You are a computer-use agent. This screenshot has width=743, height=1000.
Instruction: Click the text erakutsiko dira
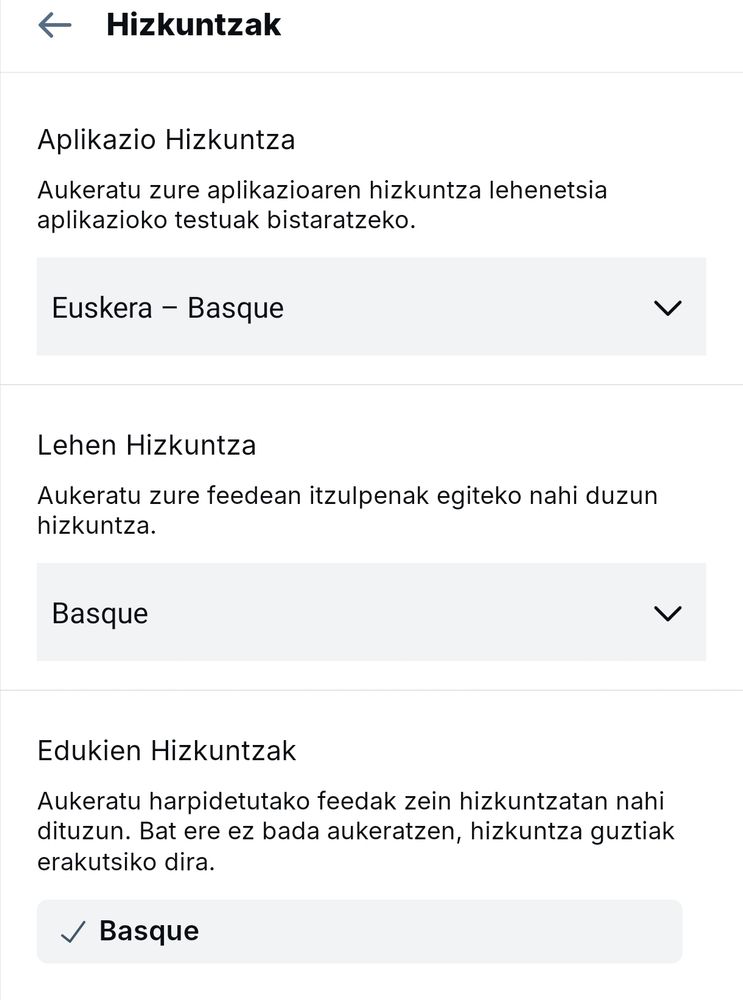[x=126, y=862]
